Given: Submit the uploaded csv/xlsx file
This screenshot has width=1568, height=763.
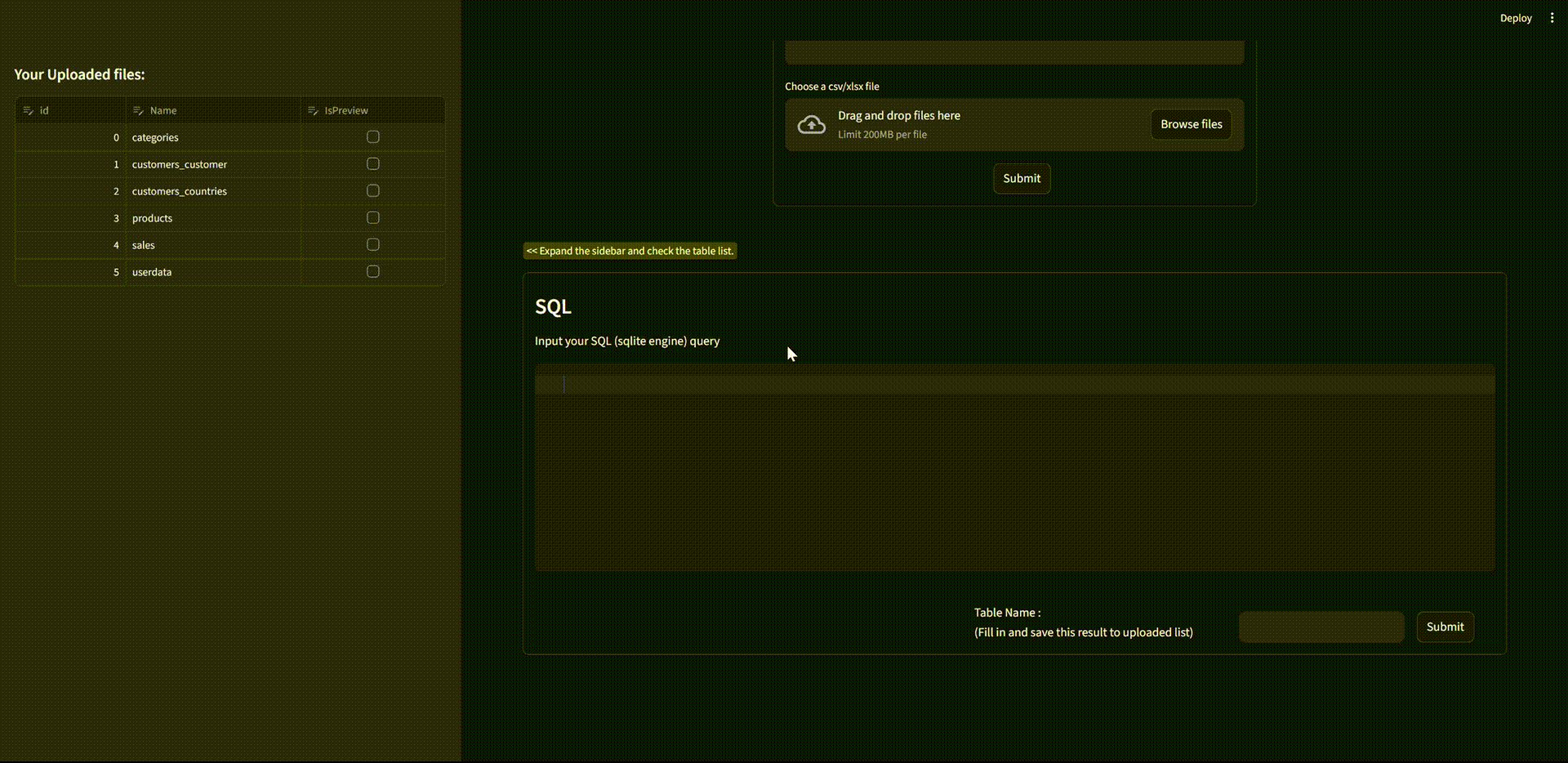Looking at the screenshot, I should (x=1021, y=178).
